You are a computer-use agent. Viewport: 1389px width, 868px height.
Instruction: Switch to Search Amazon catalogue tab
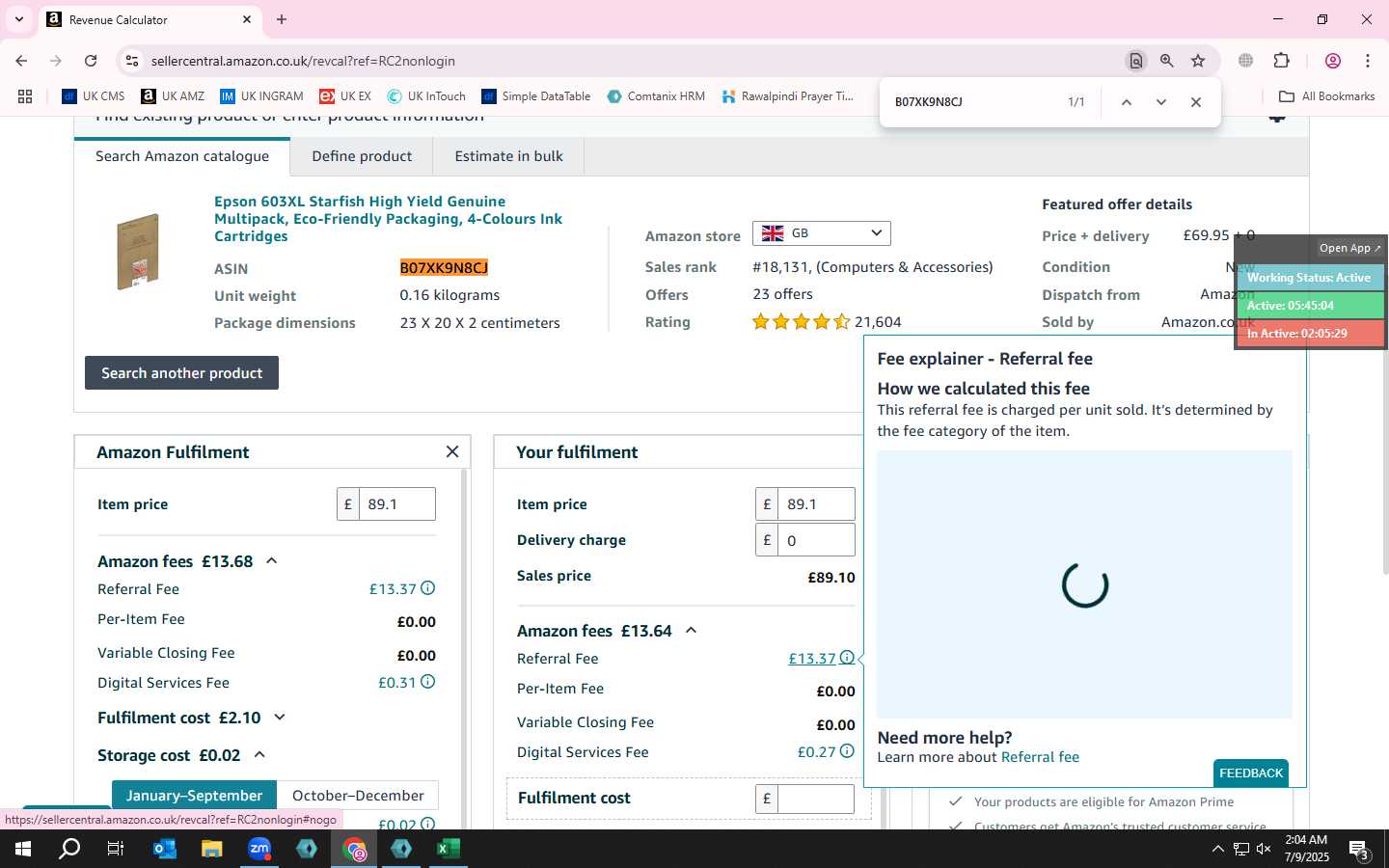(x=182, y=156)
